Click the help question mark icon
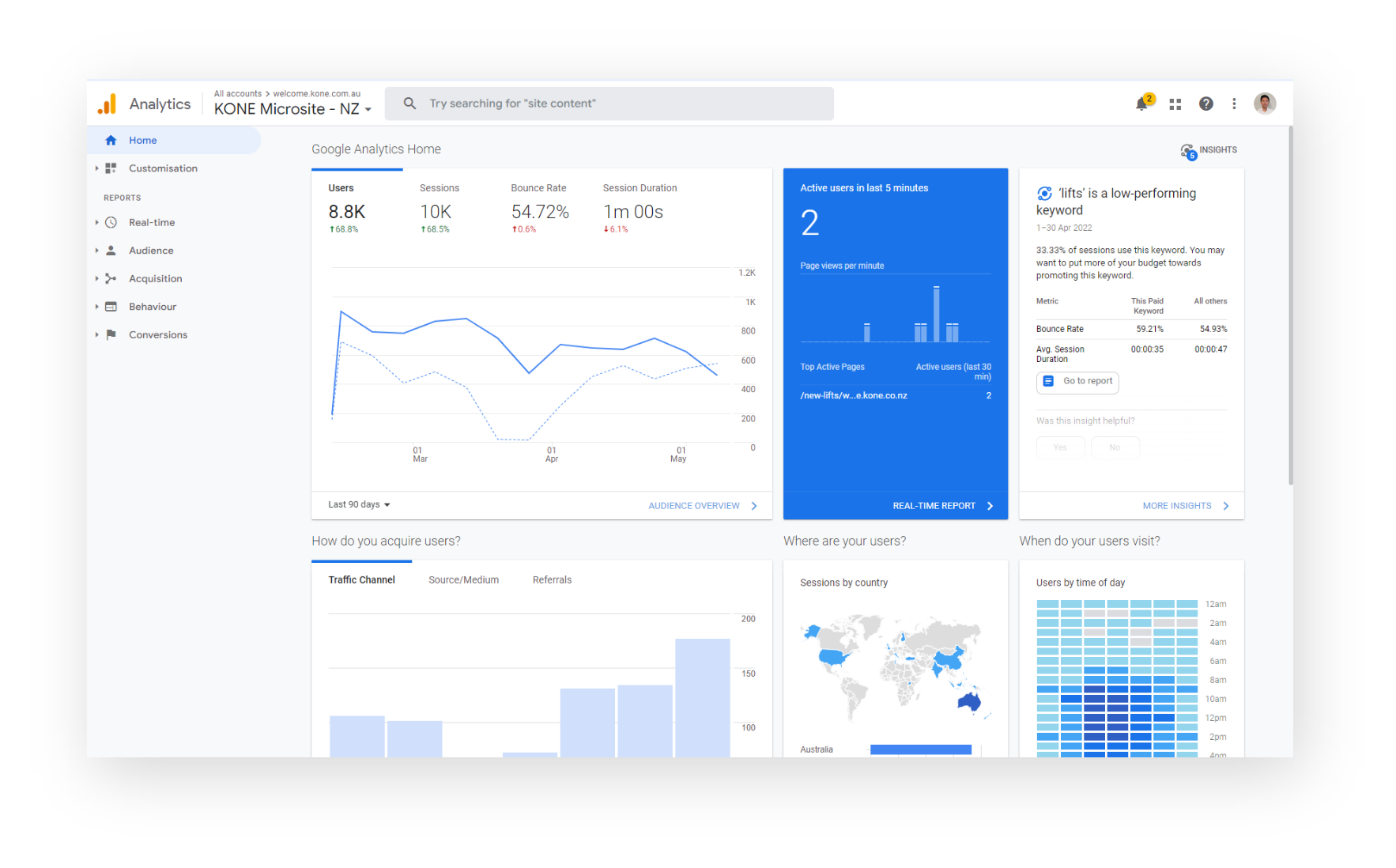Image resolution: width=1396 pixels, height=868 pixels. [x=1205, y=104]
